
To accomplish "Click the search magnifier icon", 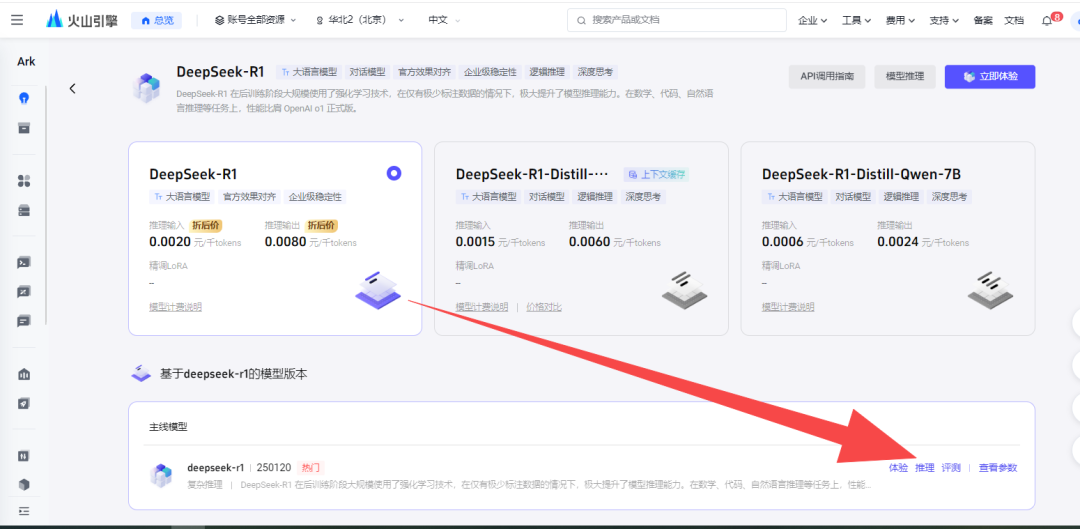I will (x=581, y=21).
